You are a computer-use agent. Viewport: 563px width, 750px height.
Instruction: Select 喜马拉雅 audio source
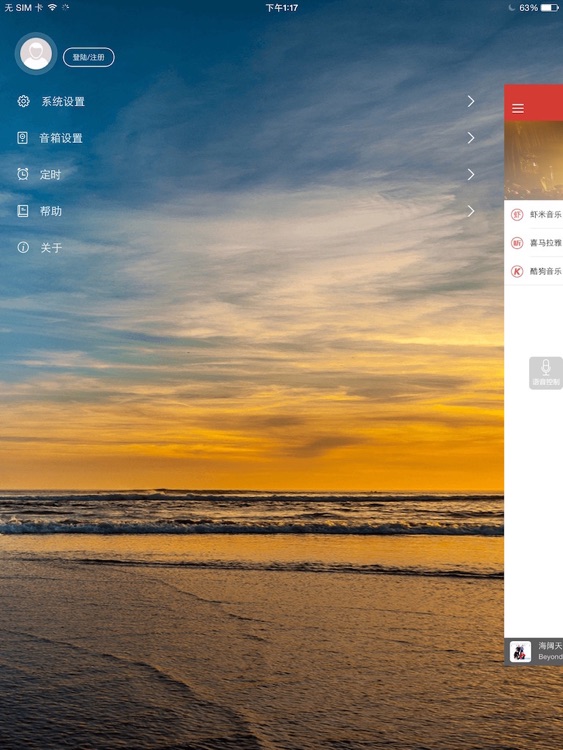point(534,243)
